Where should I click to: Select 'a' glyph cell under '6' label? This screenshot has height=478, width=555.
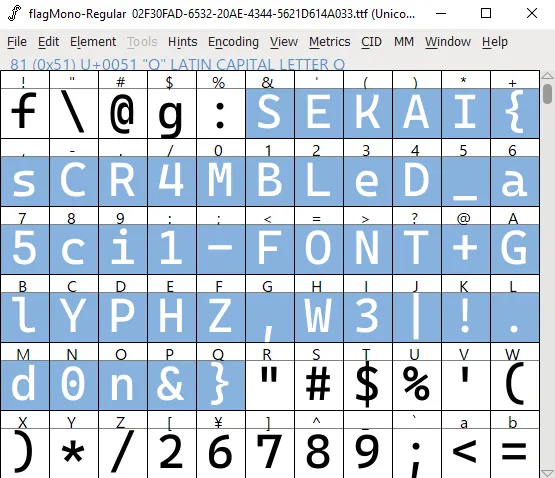pos(515,181)
